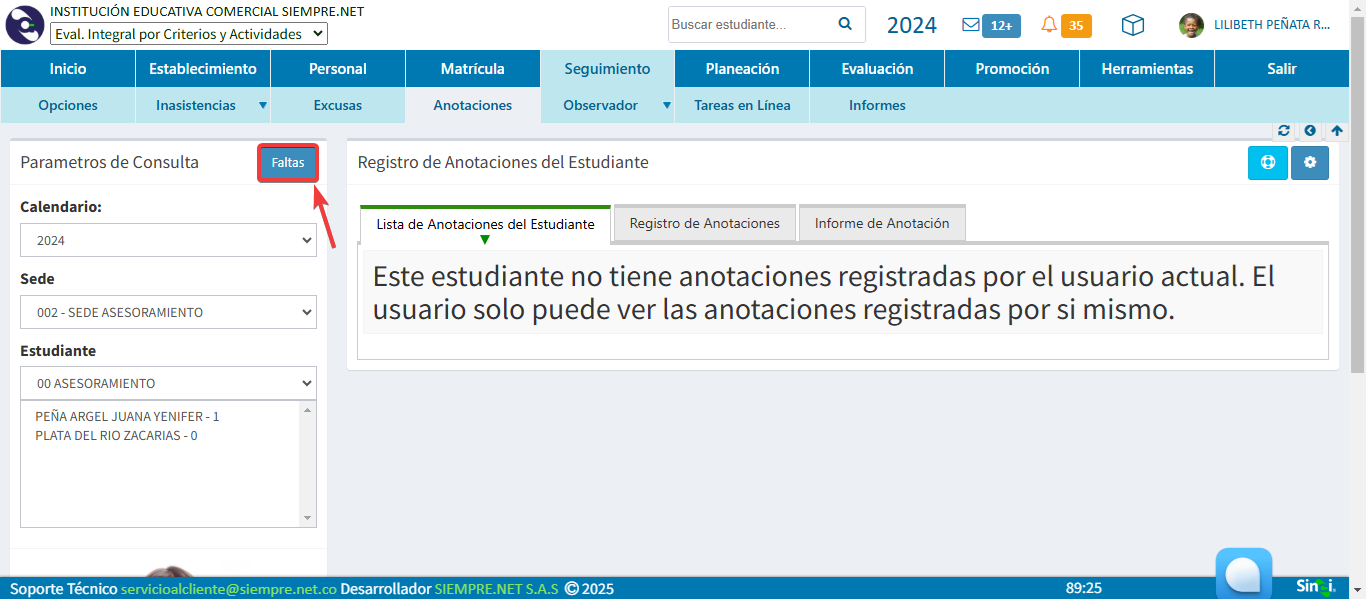The image size is (1366, 599).
Task: Expand the Observador submenu arrow
Action: coord(667,105)
